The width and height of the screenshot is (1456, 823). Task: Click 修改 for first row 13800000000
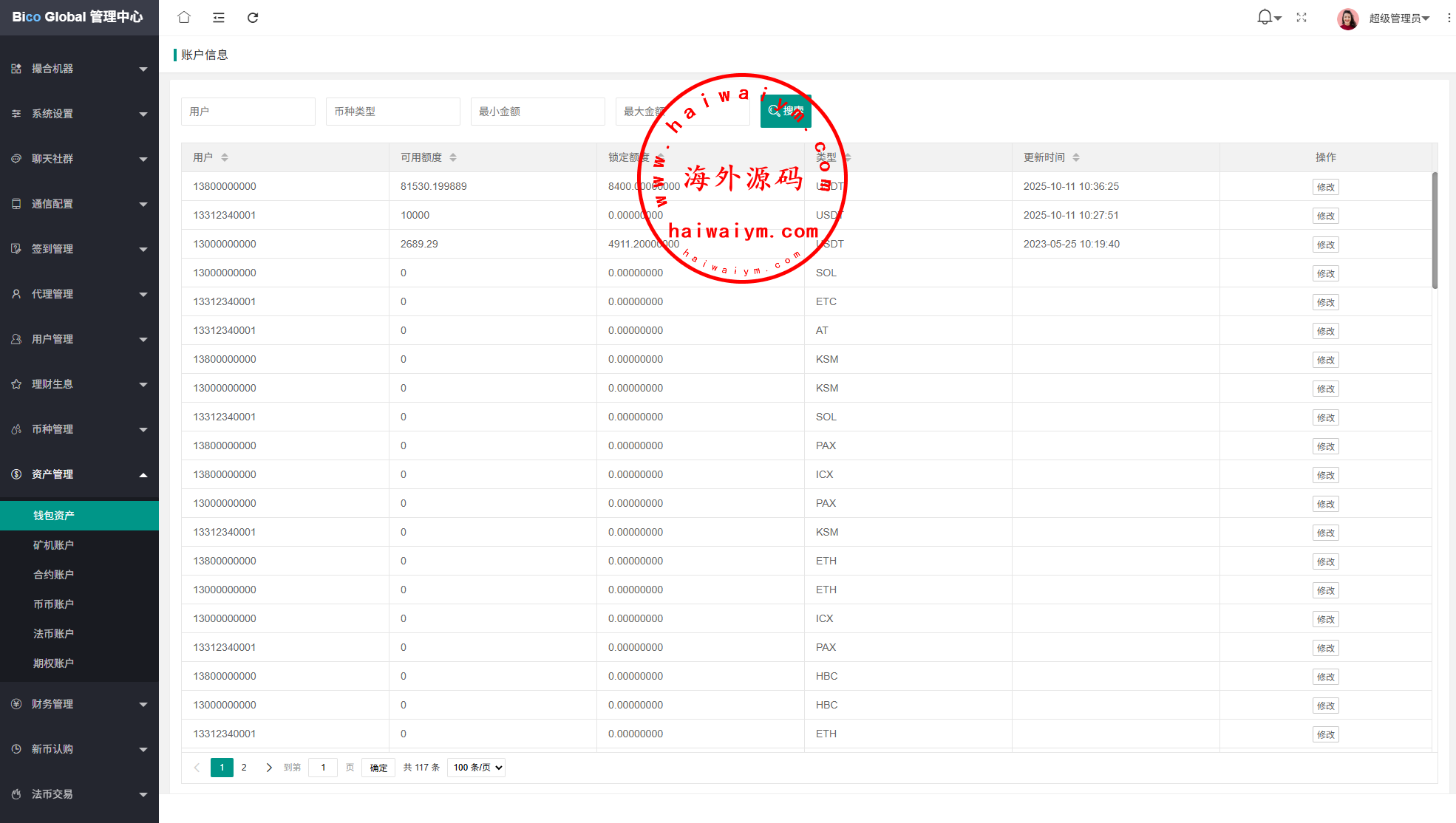pos(1325,187)
